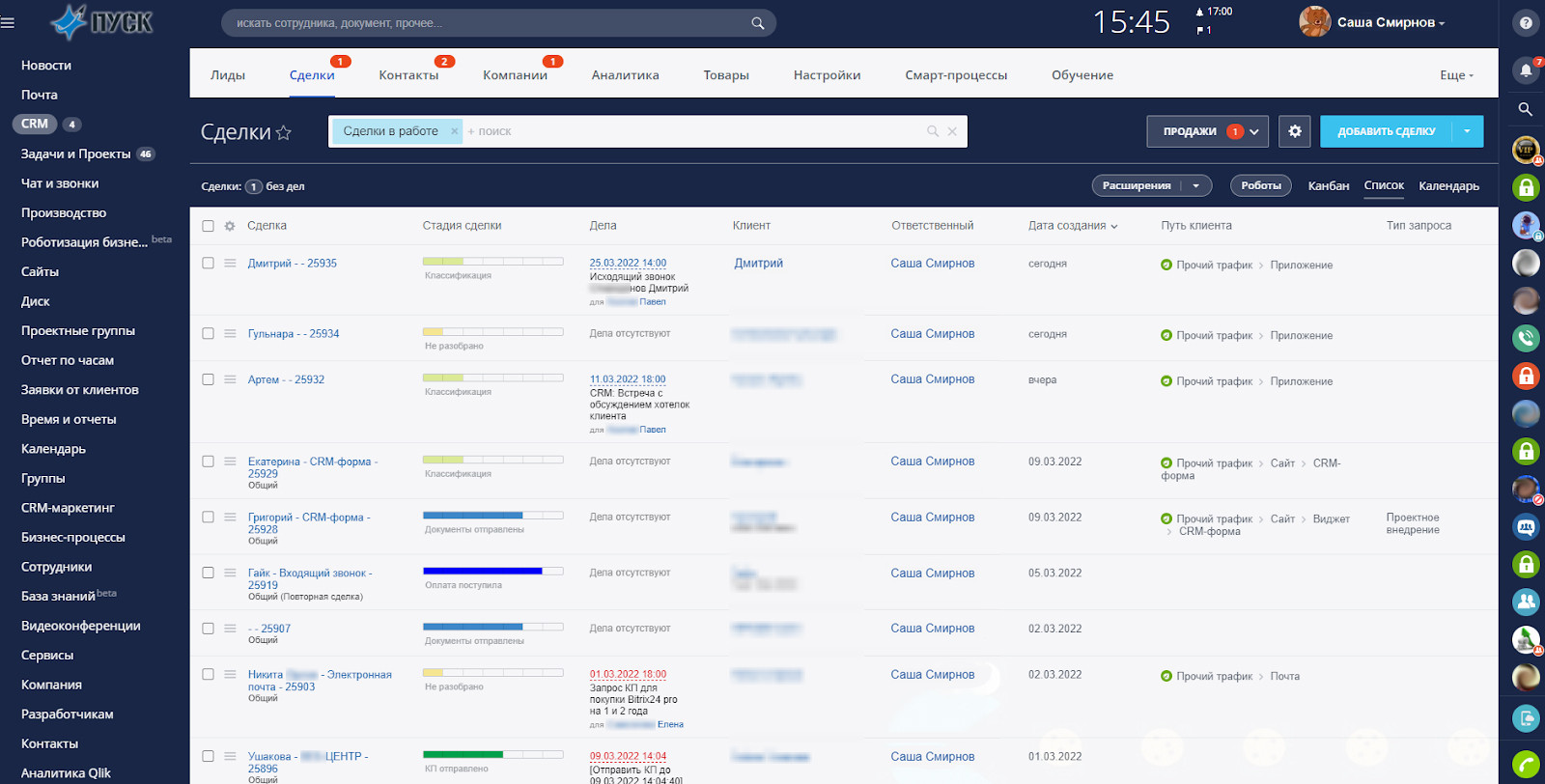
Task: Open the arrow next to Добавить сделку
Action: tap(1468, 131)
